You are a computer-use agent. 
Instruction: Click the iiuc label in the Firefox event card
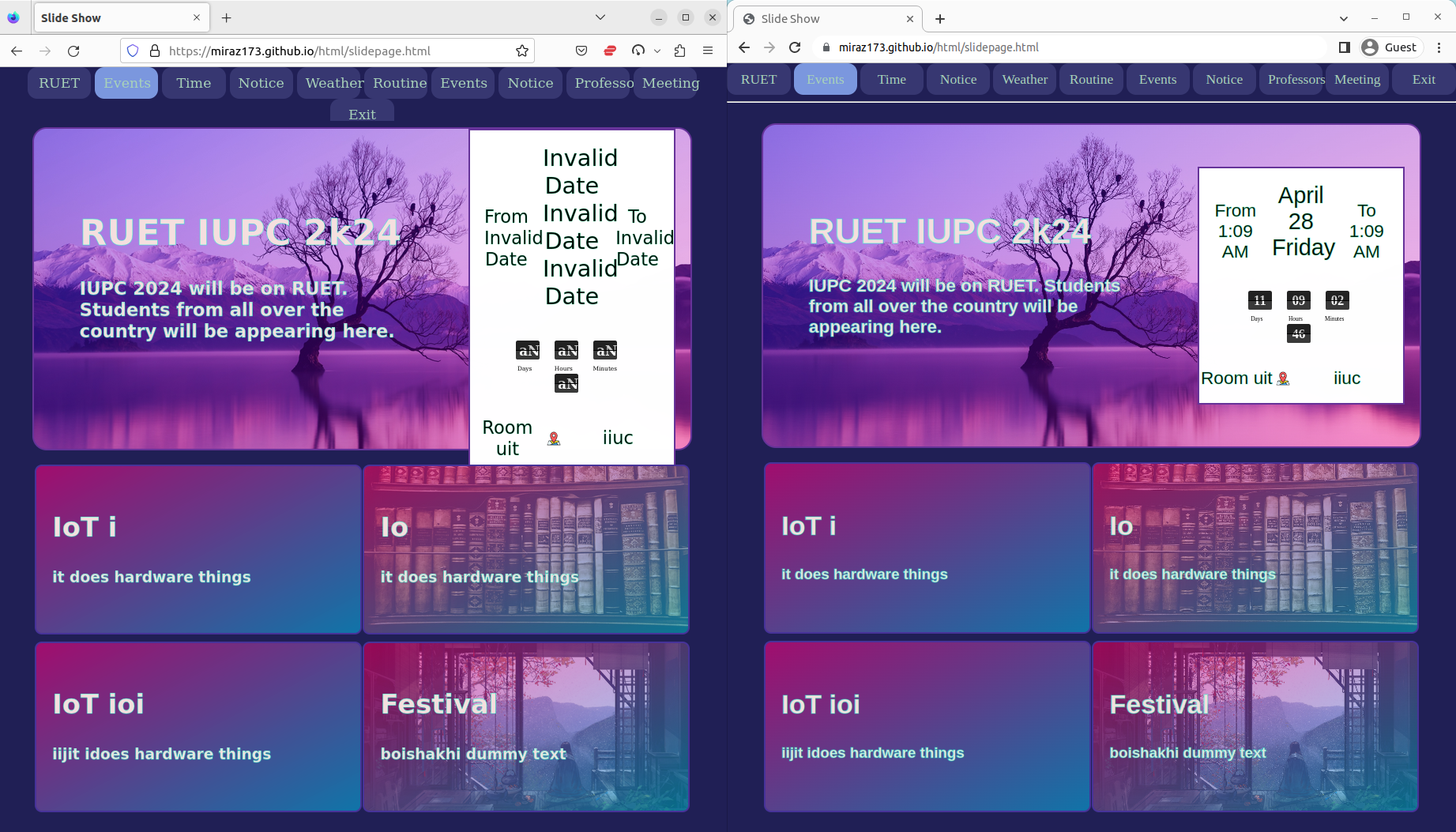618,438
